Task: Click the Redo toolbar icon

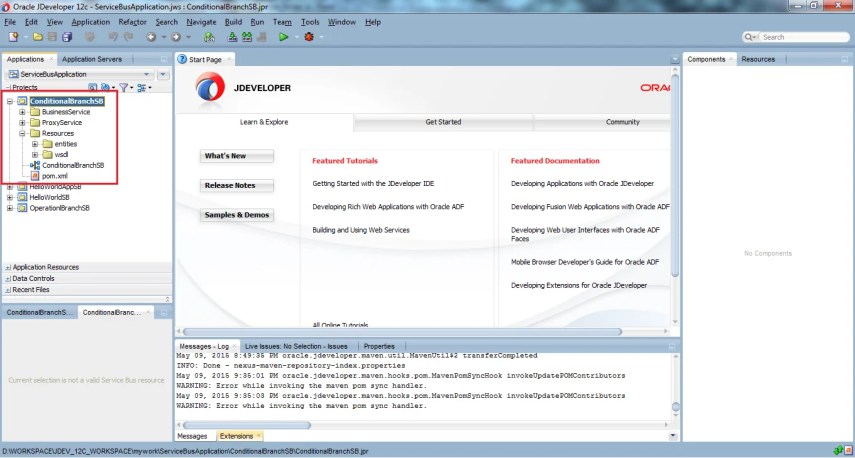Action: click(x=129, y=37)
